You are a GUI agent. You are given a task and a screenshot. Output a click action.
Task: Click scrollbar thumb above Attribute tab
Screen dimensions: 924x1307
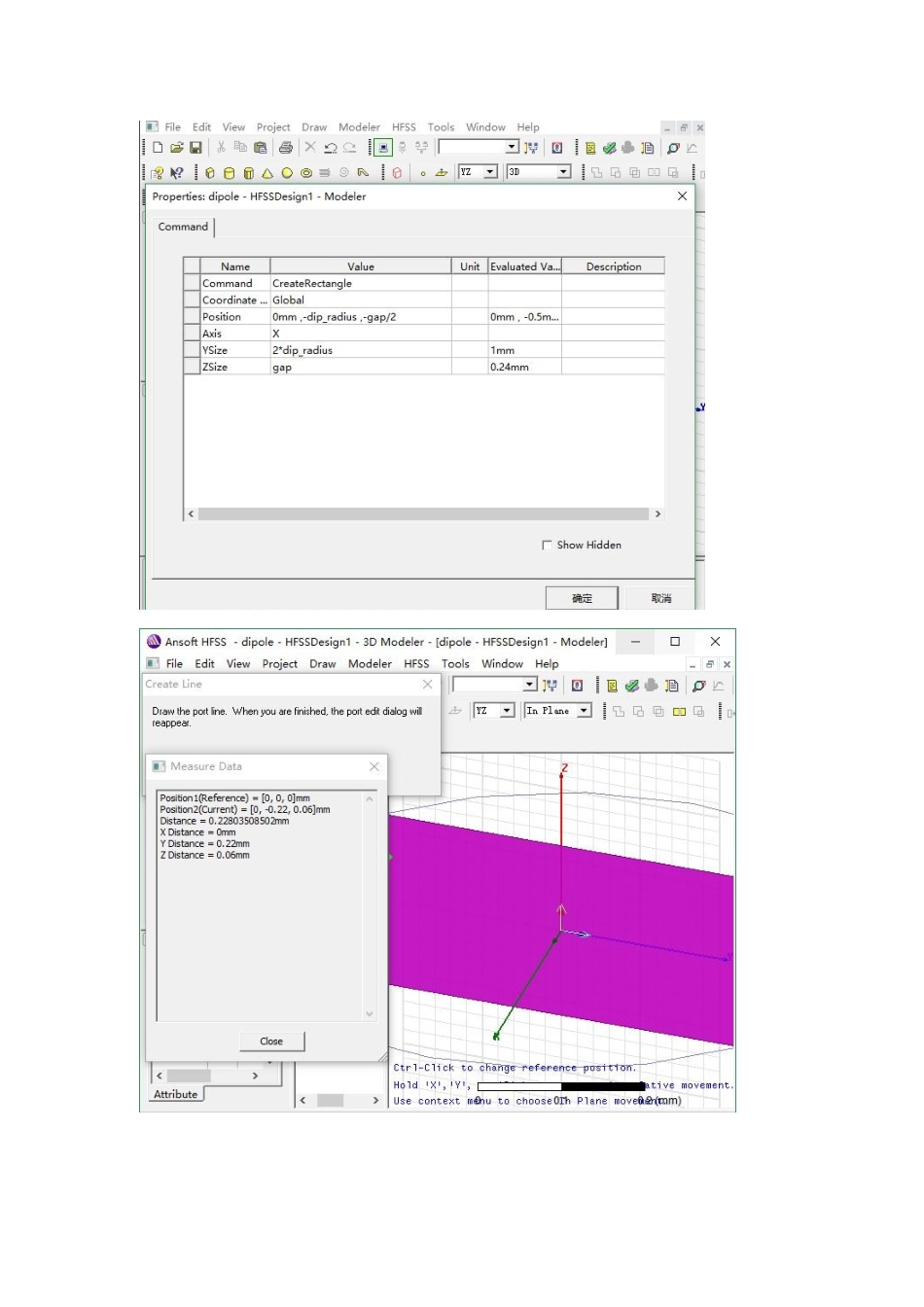coord(189,1077)
